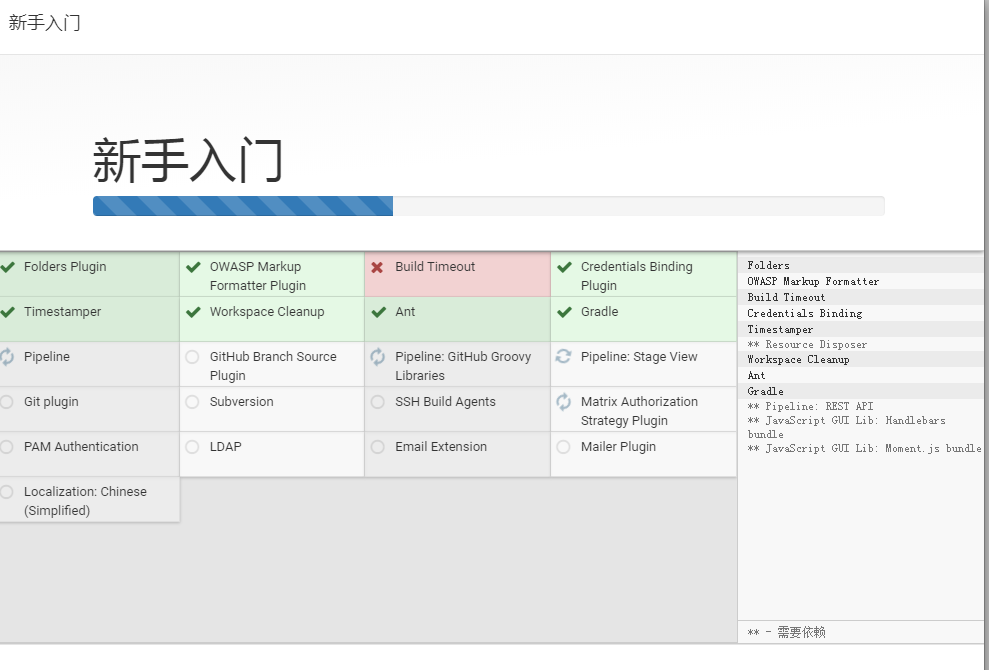
Task: Click the ** Resource Disposer log entry
Action: [x=807, y=344]
